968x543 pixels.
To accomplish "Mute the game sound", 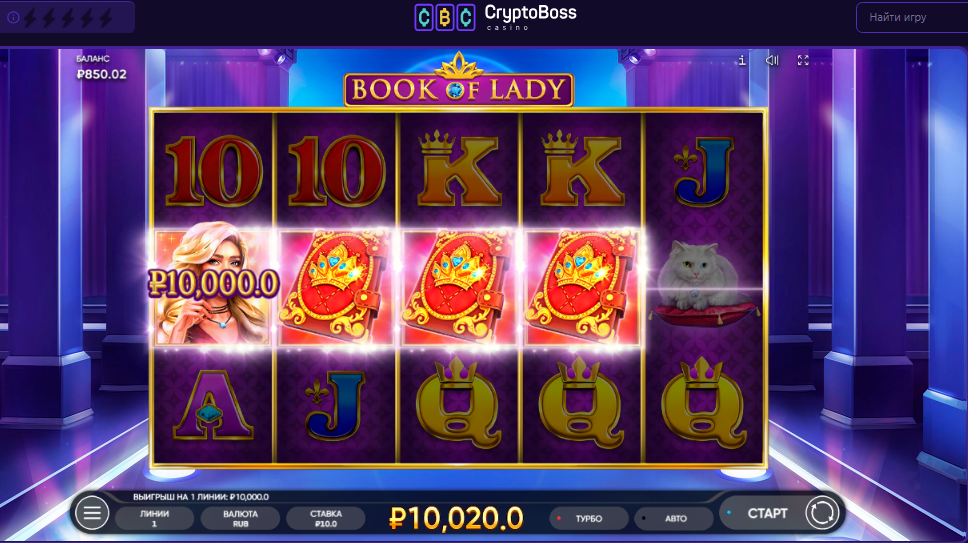I will coord(772,60).
